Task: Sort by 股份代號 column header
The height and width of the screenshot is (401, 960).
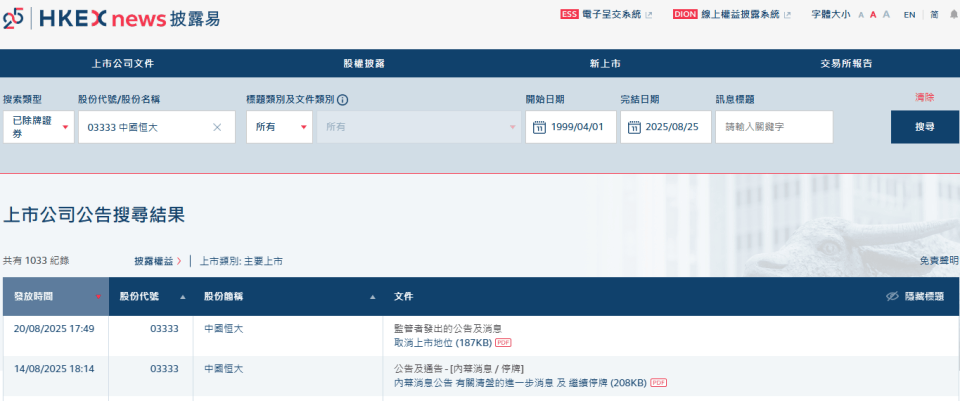Action: click(151, 296)
